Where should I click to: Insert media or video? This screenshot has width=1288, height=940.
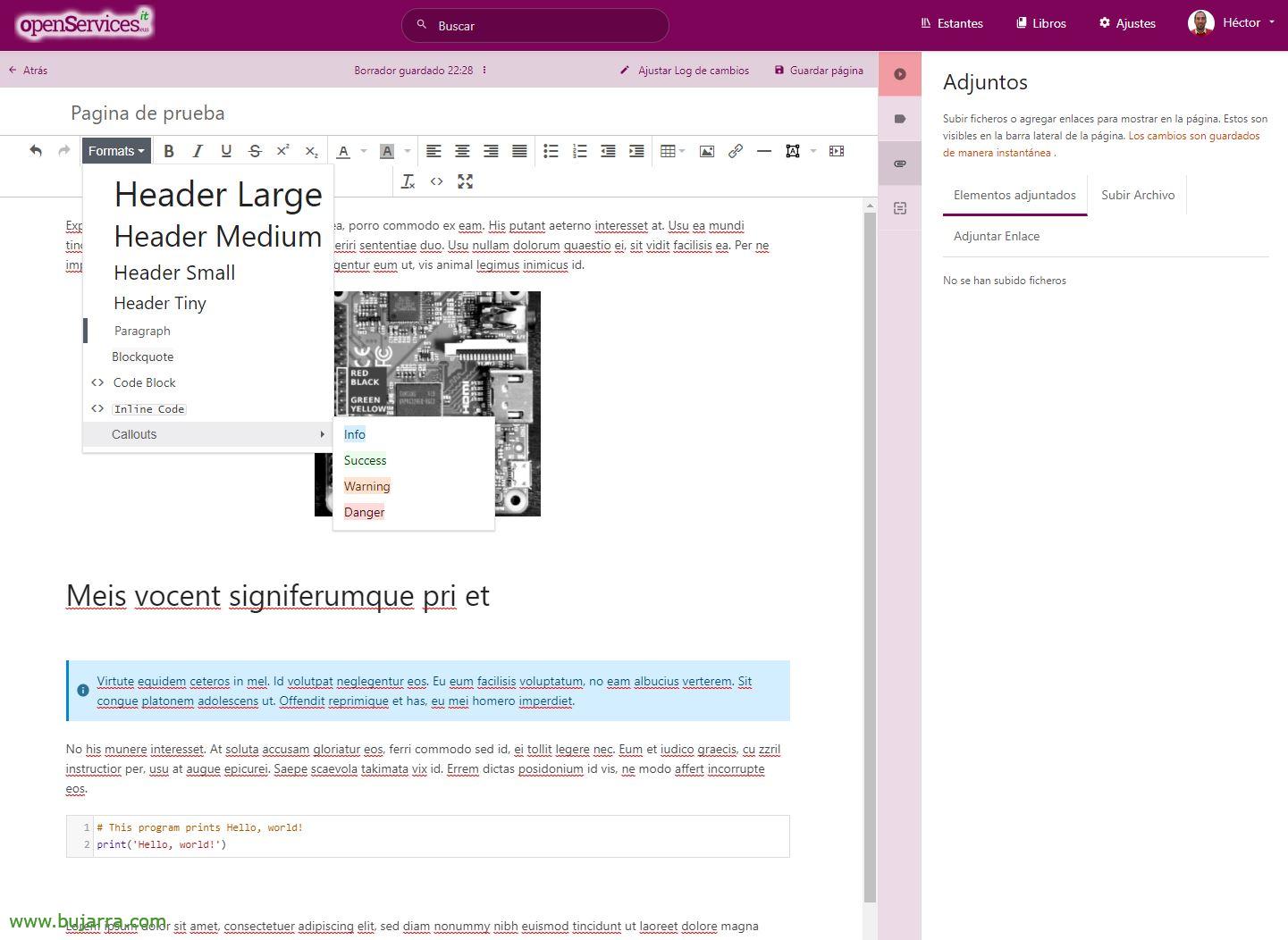(x=837, y=151)
